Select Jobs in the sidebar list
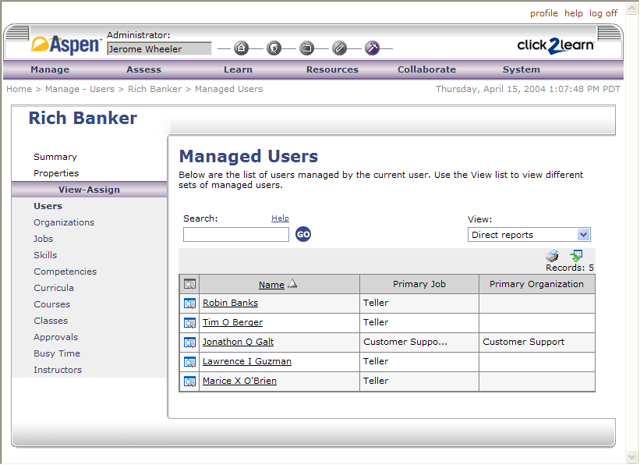Screen dimensions: 640x465 [x=43, y=239]
